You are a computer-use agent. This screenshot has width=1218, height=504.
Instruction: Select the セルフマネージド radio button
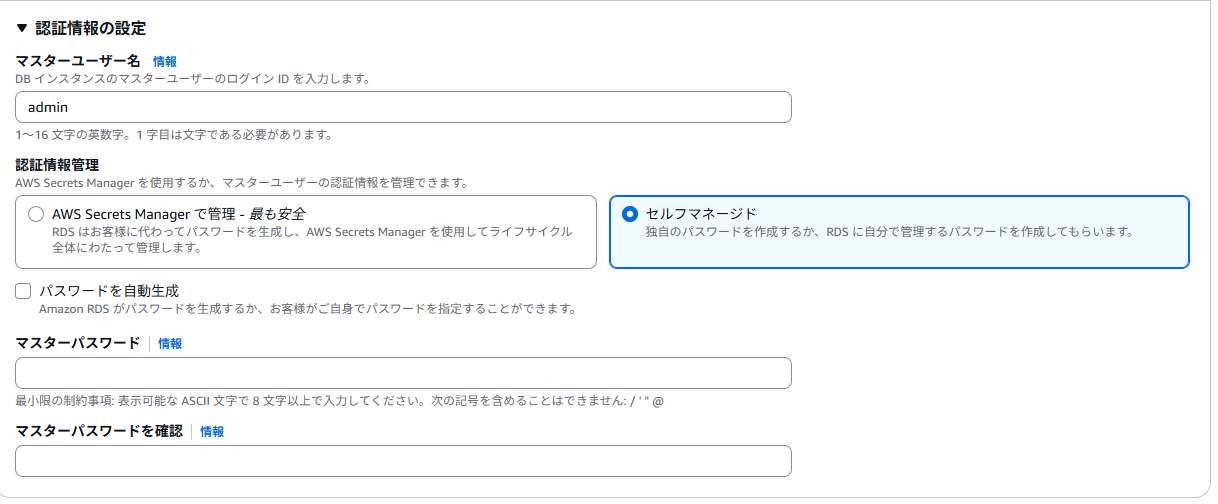(x=629, y=214)
